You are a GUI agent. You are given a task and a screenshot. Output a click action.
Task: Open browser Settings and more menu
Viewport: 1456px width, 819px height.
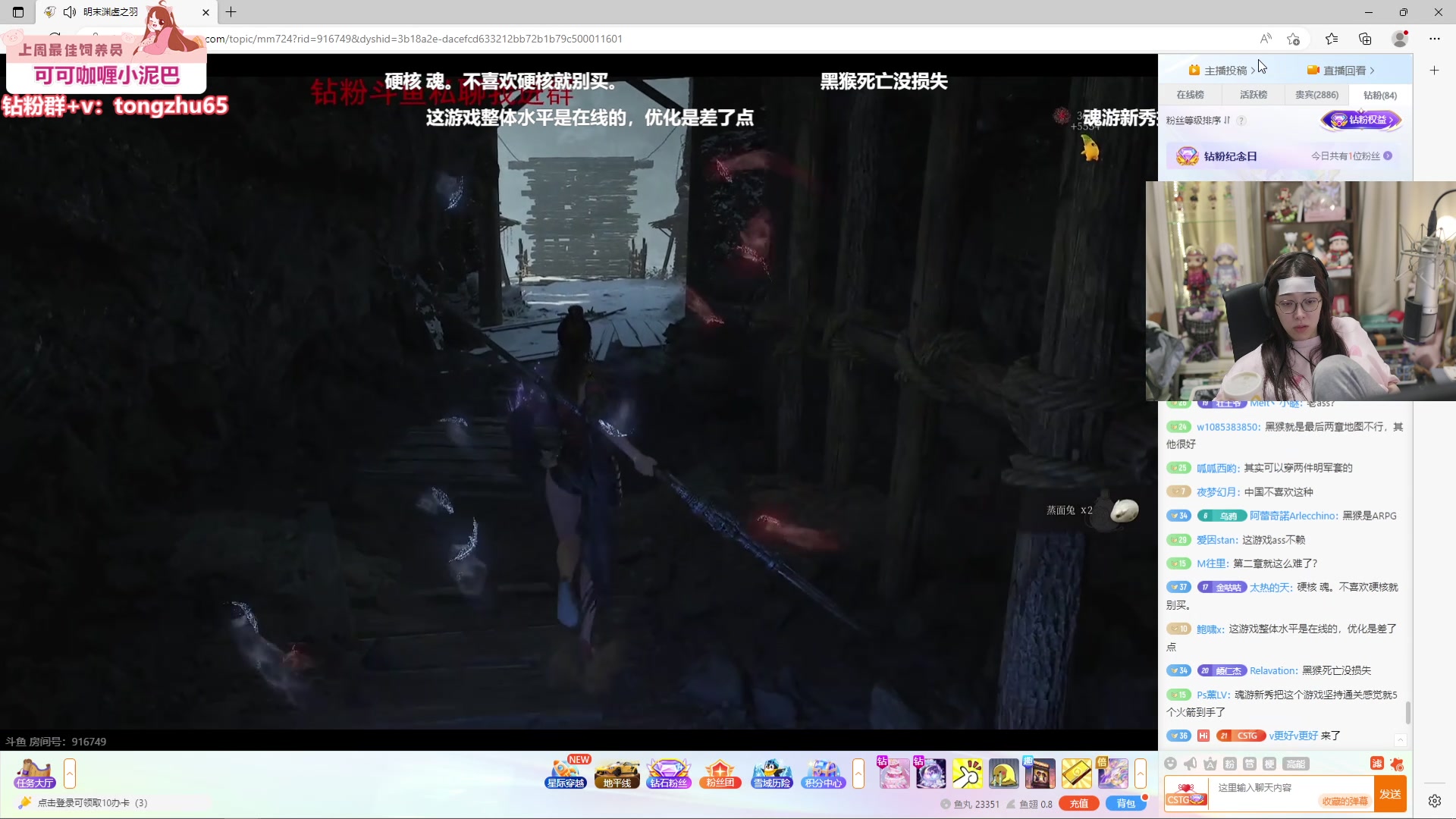point(1435,39)
